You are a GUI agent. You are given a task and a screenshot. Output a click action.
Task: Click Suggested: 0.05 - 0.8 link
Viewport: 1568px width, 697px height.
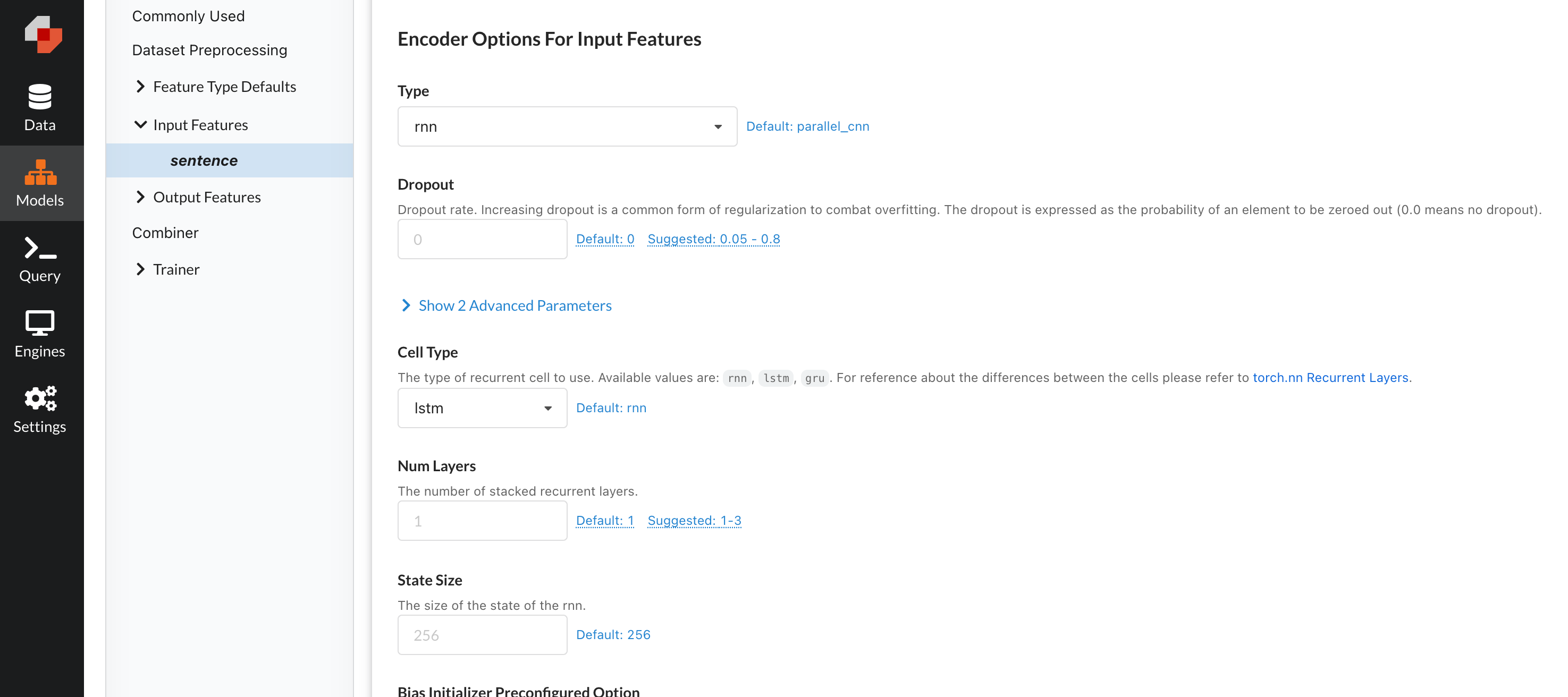point(714,238)
